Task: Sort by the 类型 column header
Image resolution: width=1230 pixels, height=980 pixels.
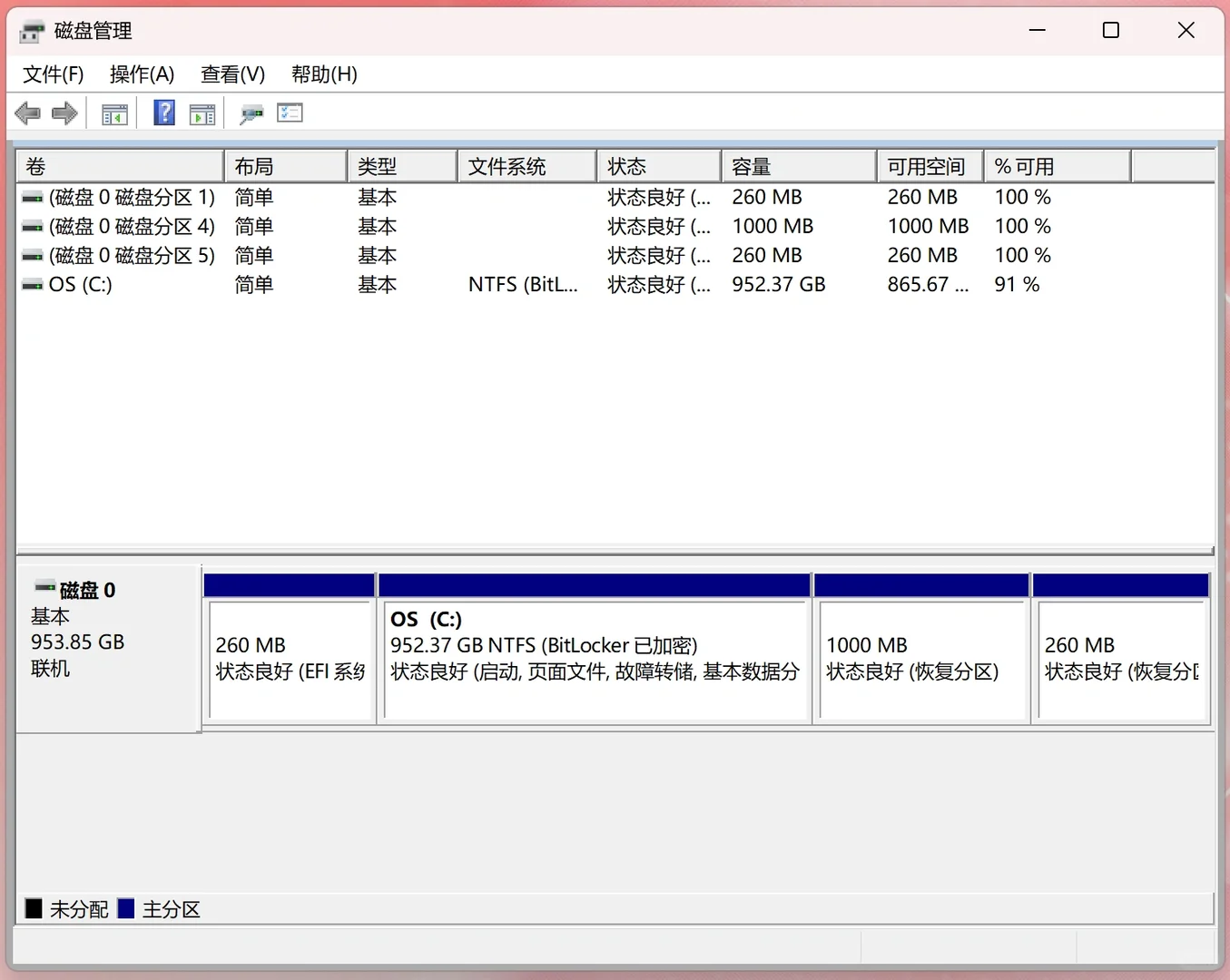Action: 402,167
